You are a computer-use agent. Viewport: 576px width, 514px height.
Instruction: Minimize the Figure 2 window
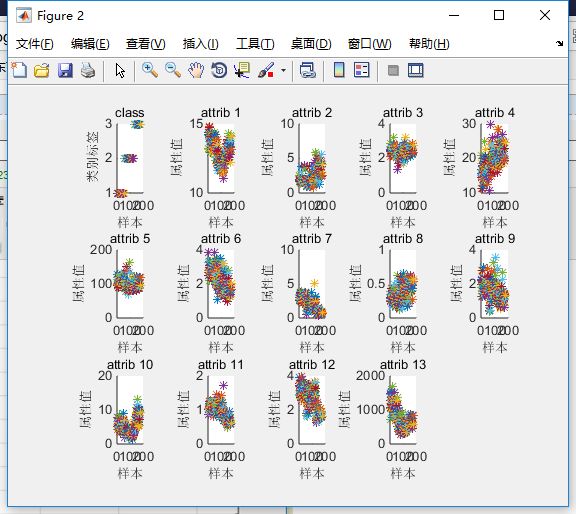point(454,15)
